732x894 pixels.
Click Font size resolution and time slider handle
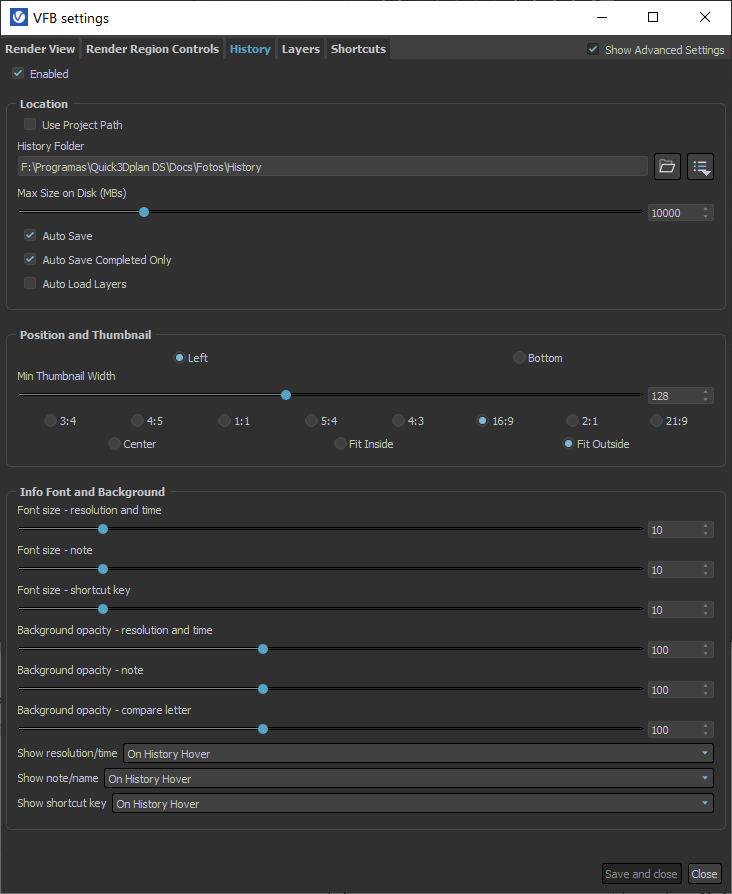coord(103,529)
